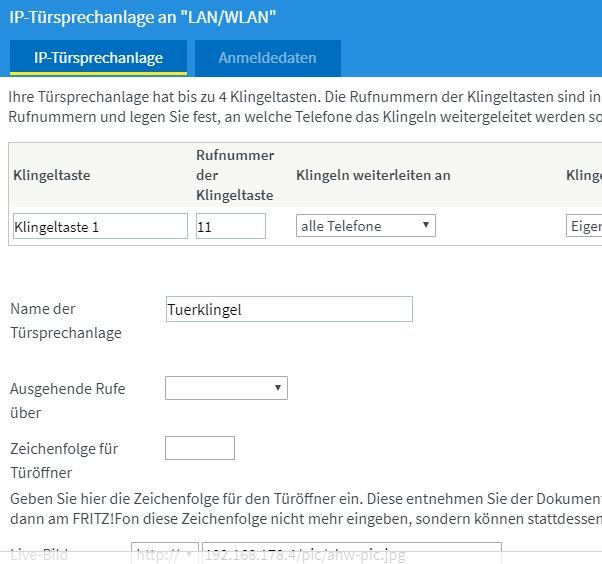The width and height of the screenshot is (602, 564).
Task: Click the "Zeichenfolge für Türöffner" label
Action: 64,460
